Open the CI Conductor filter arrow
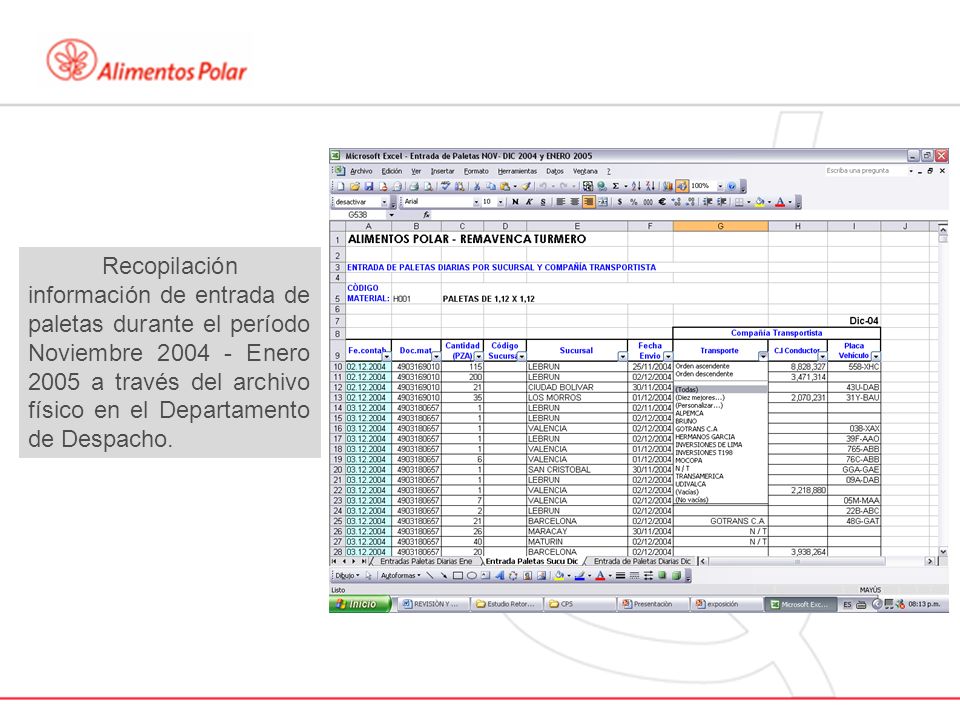 [823, 356]
